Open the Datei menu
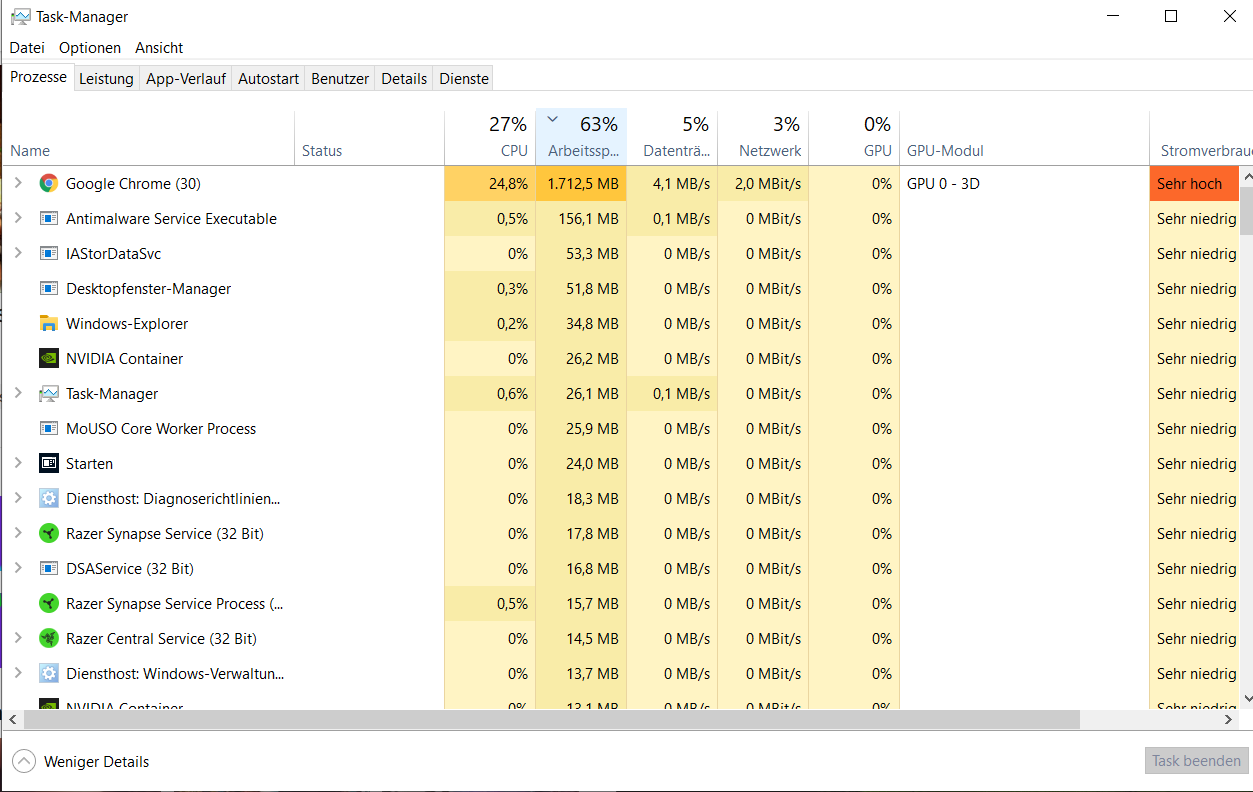 coord(27,48)
